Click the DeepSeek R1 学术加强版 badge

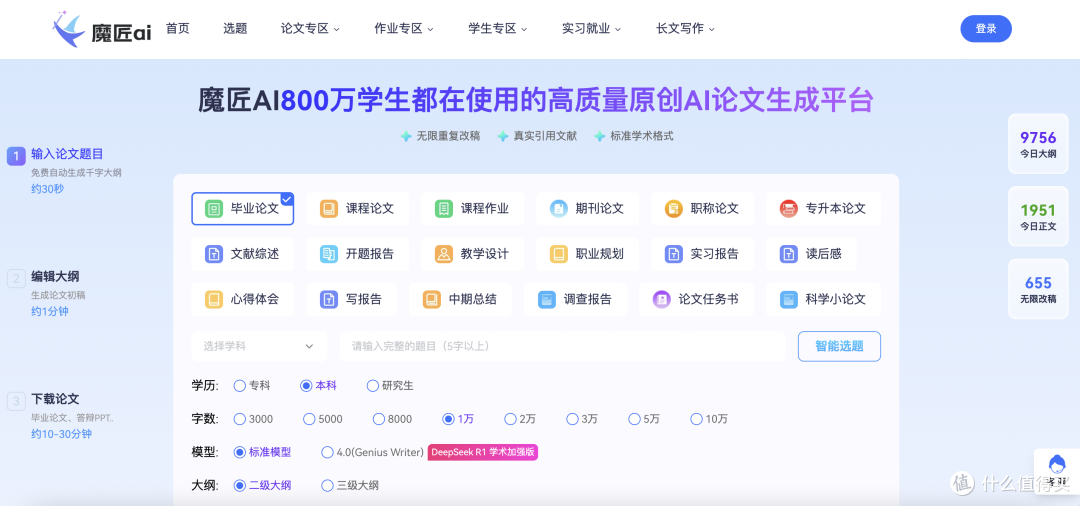click(482, 452)
